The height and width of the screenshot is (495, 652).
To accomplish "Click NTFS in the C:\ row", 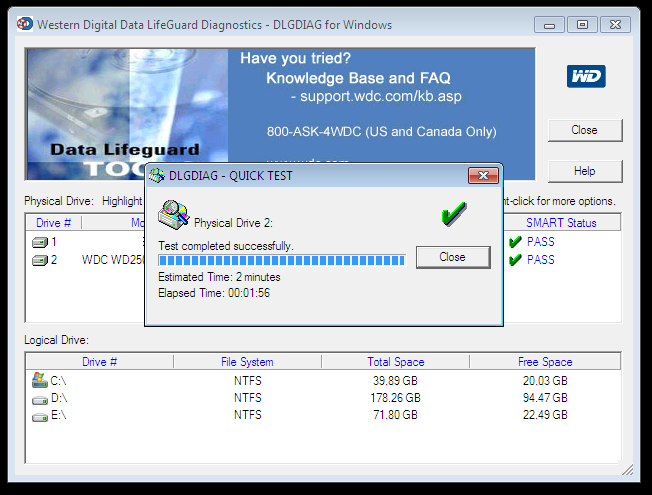I will (x=248, y=381).
